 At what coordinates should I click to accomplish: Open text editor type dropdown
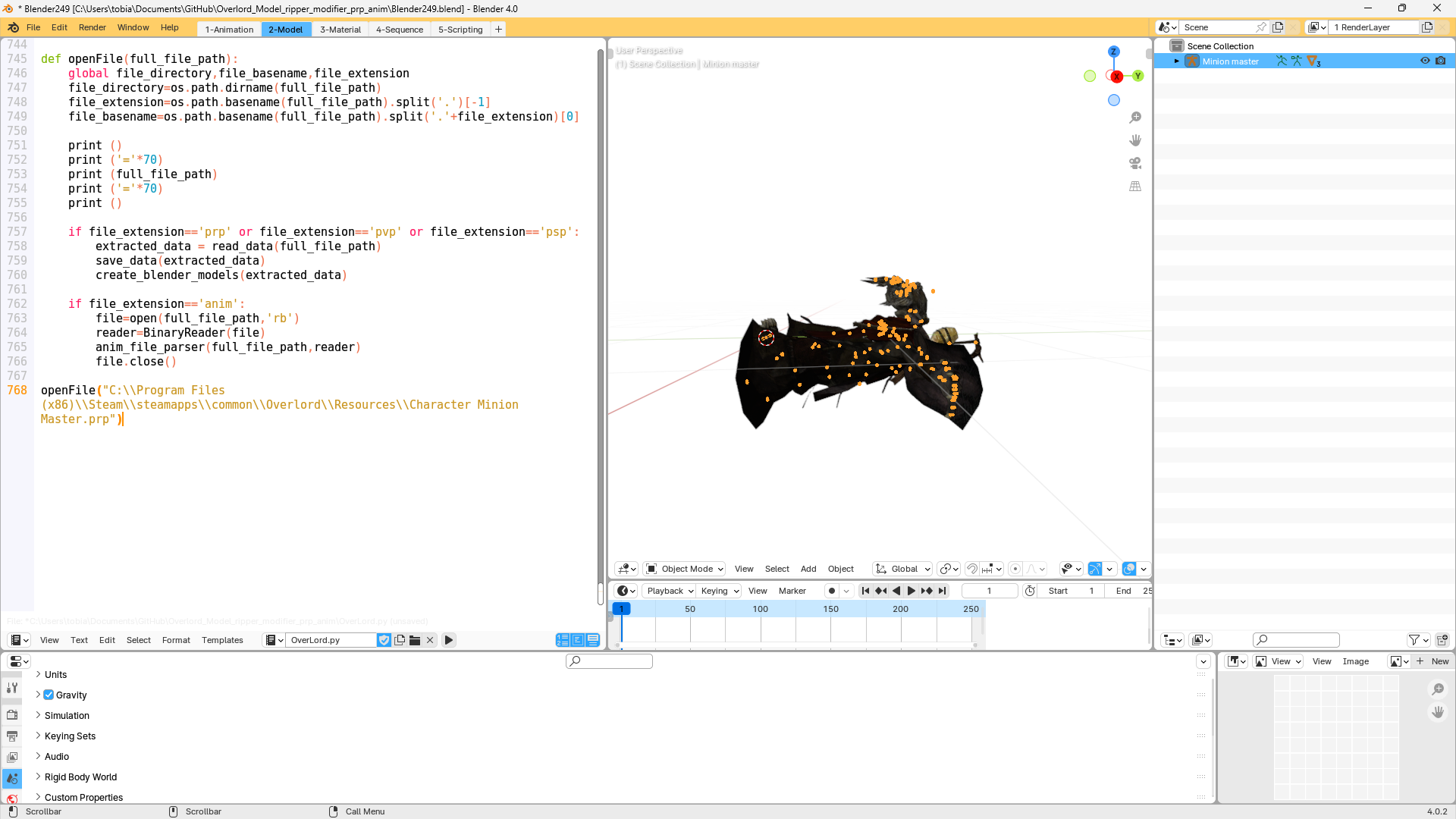pos(19,640)
